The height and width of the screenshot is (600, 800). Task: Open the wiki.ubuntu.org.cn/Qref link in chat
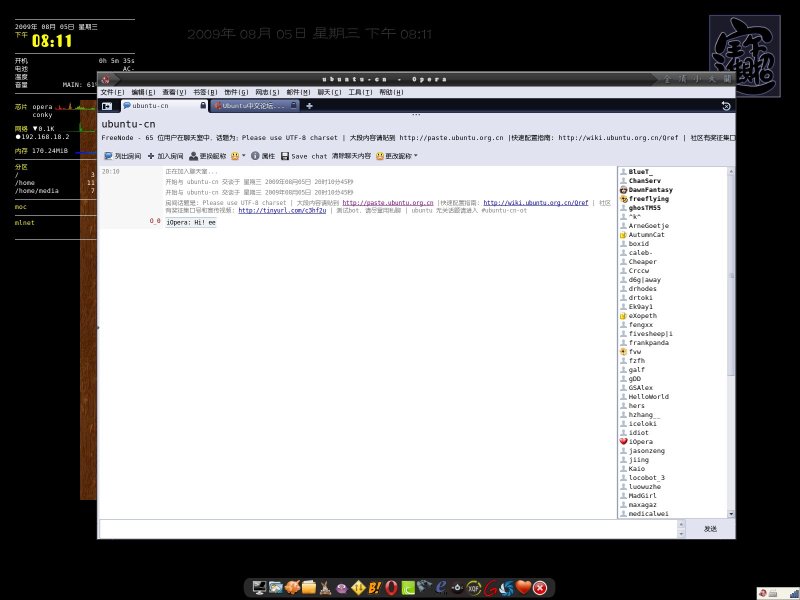pyautogui.click(x=536, y=203)
